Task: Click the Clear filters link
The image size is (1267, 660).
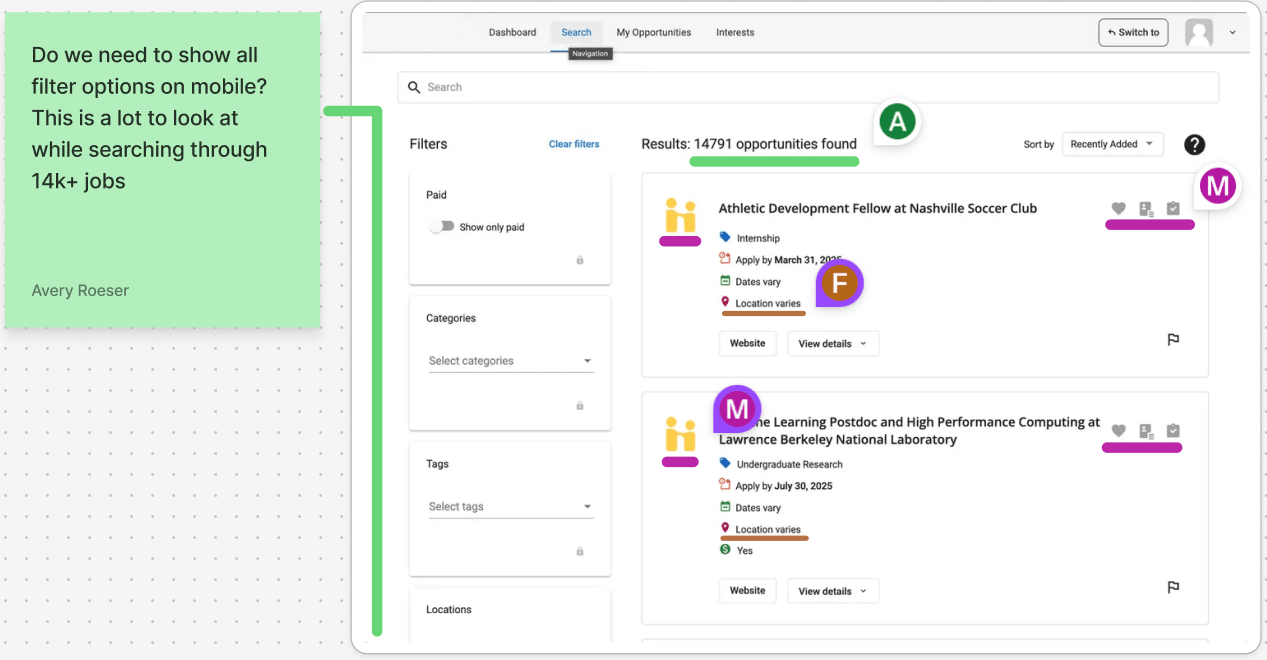Action: pos(574,144)
